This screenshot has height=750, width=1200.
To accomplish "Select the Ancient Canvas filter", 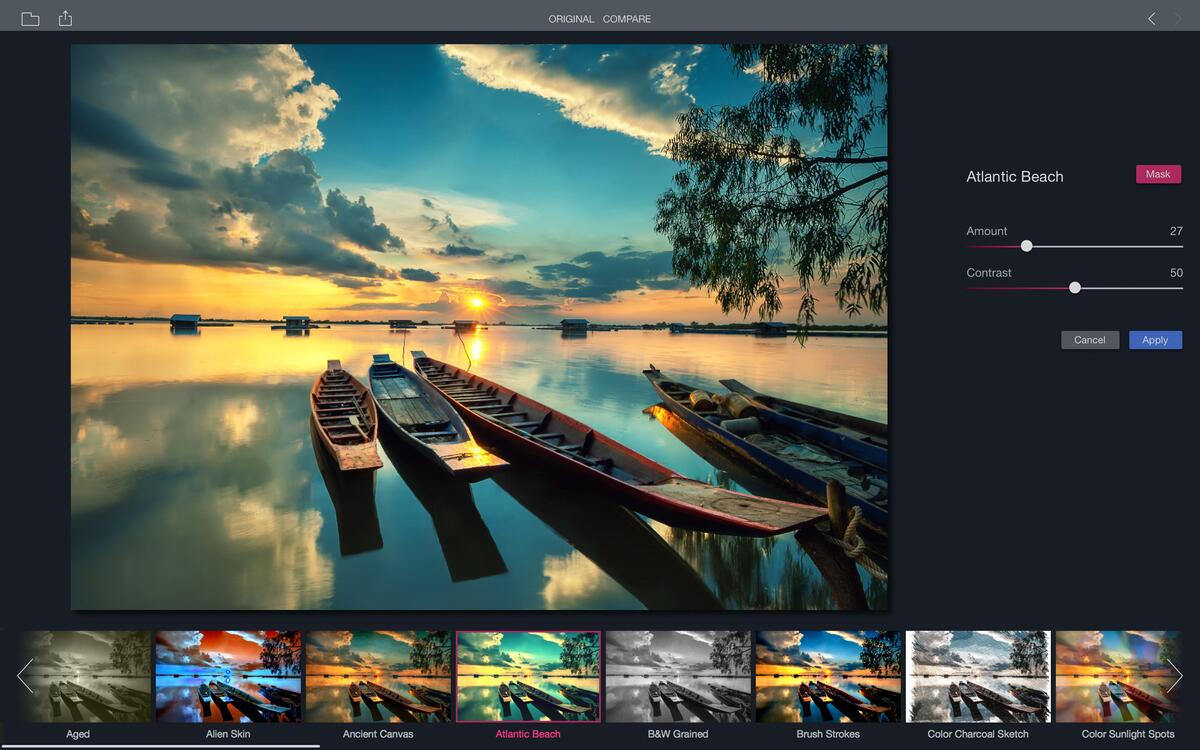I will (378, 676).
